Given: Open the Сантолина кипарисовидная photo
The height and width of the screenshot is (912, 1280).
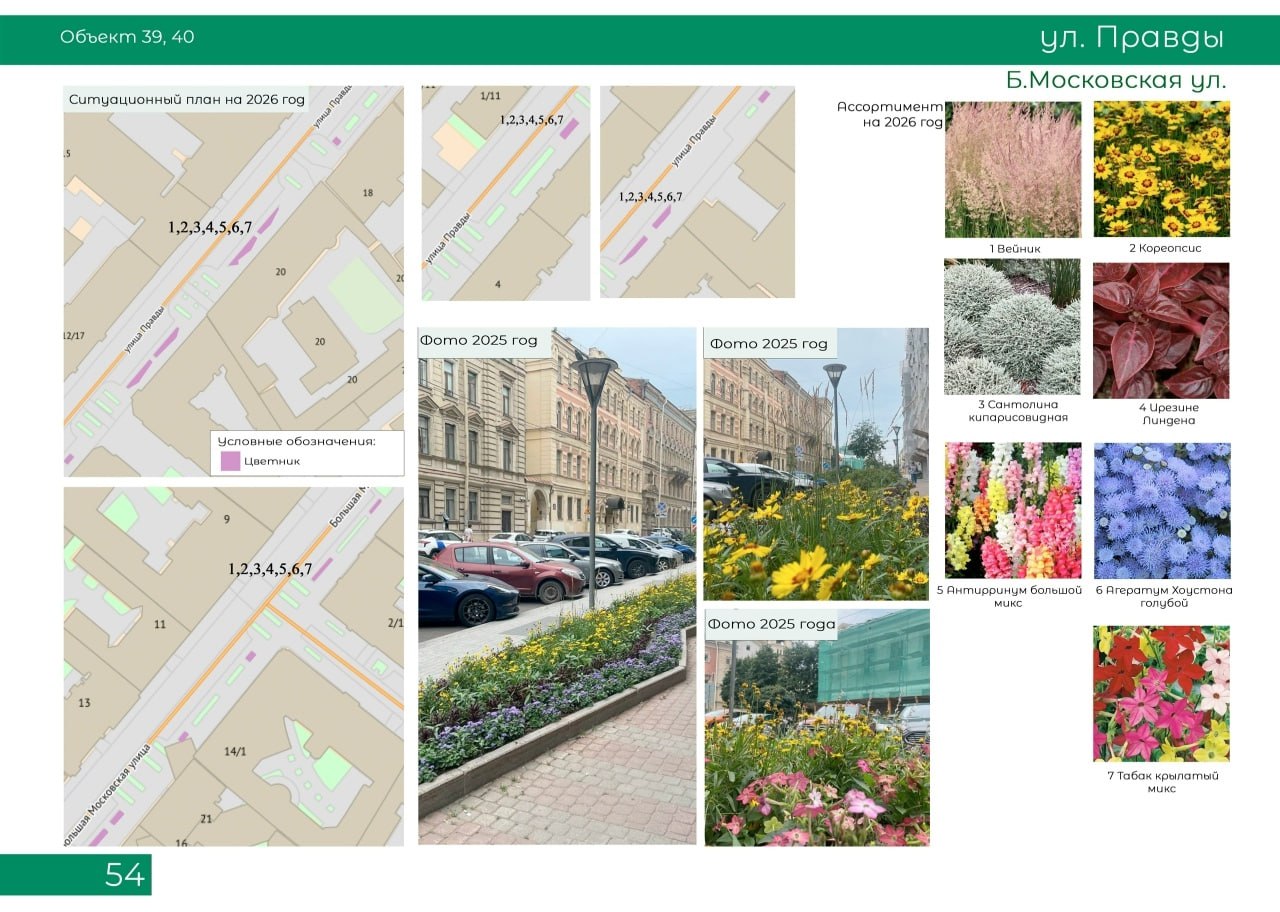Looking at the screenshot, I should [x=1012, y=327].
